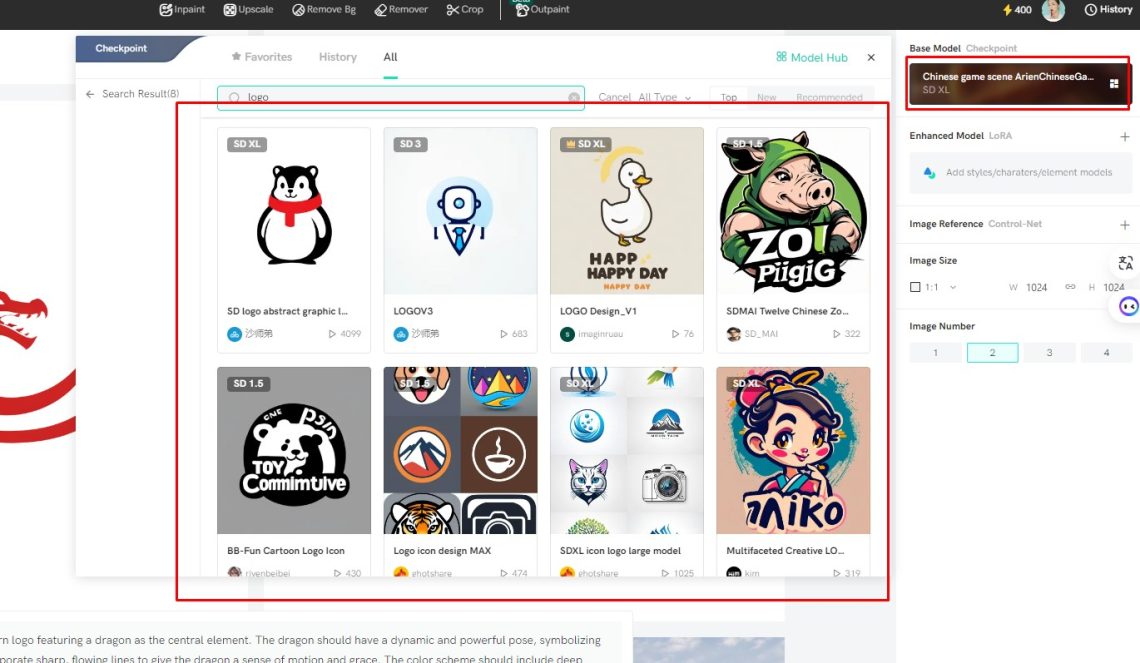Select the Crop tool

click(x=464, y=9)
